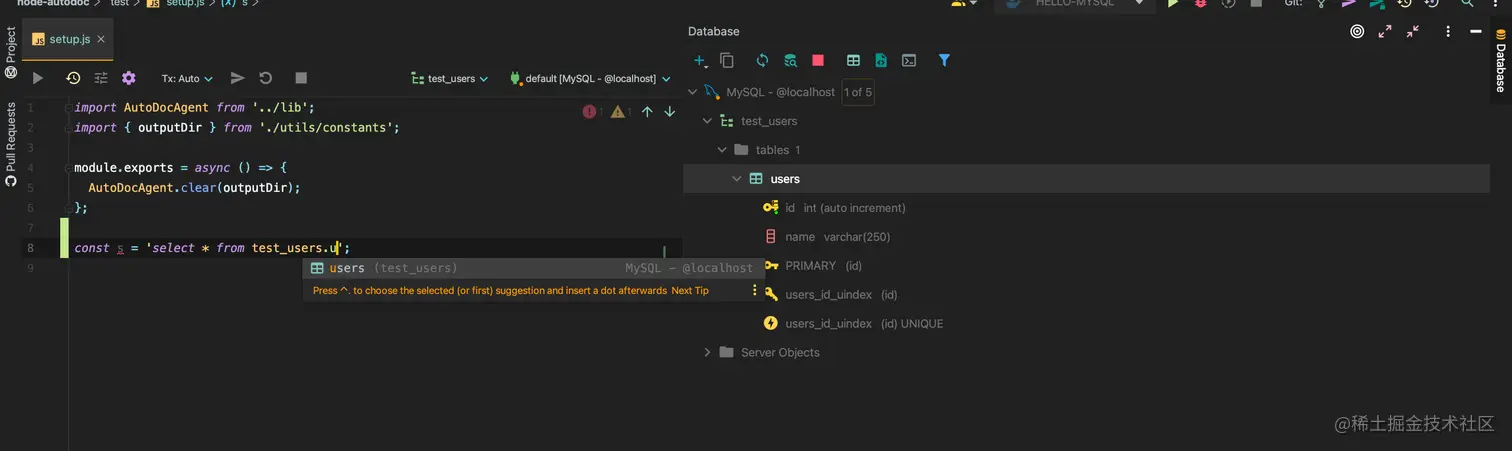Viewport: 1512px width, 451px height.
Task: Open View Parameters sliders icon
Action: pos(101,78)
